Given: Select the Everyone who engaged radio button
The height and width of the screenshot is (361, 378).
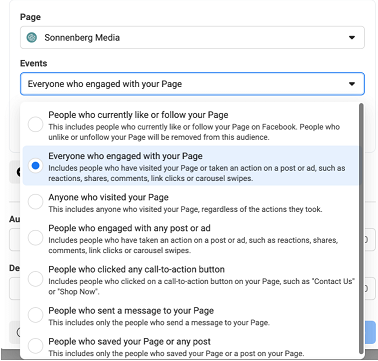Looking at the screenshot, I should (35, 165).
